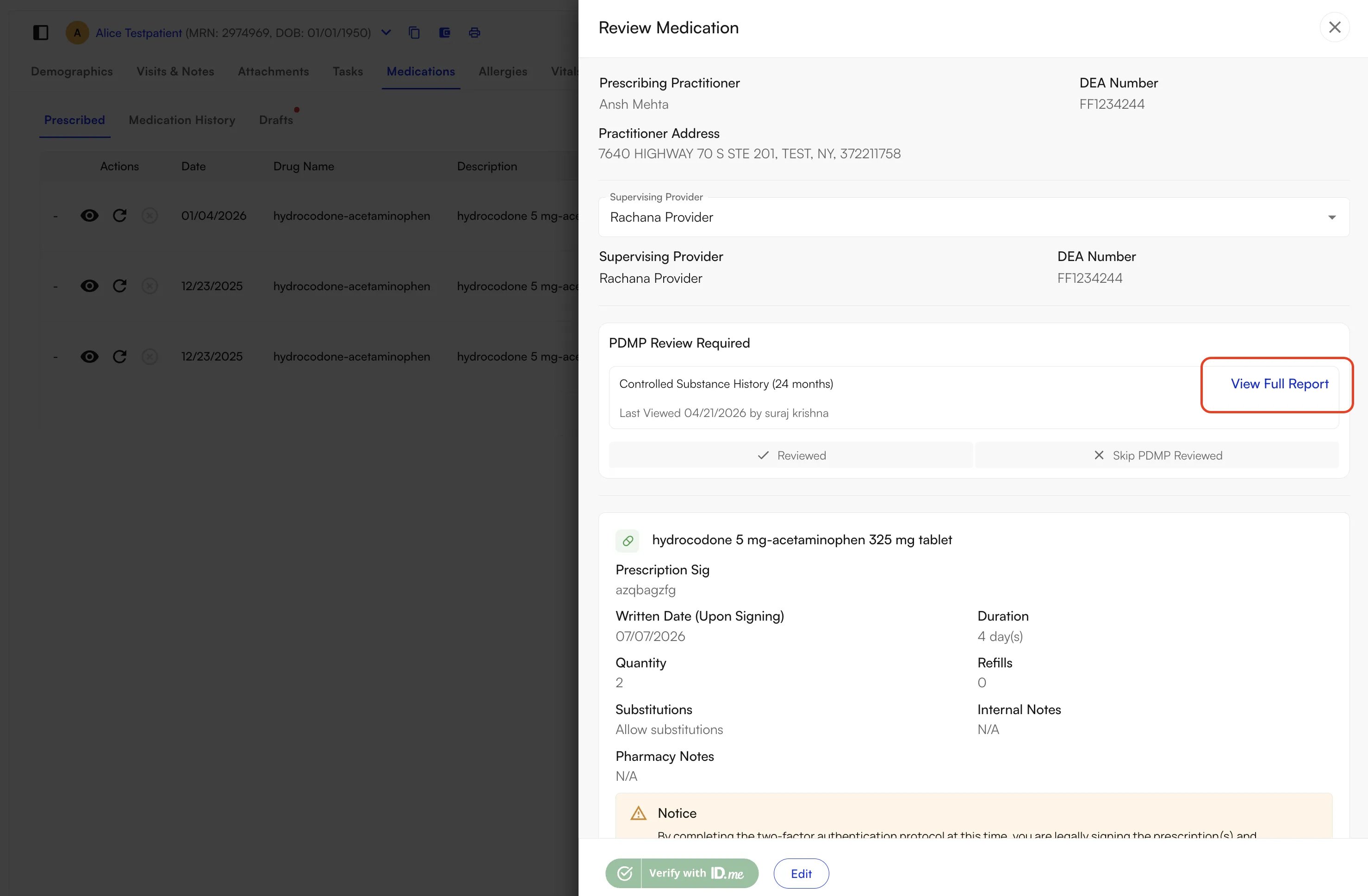Close the Review Medication panel
Image resolution: width=1368 pixels, height=896 pixels.
pos(1334,28)
